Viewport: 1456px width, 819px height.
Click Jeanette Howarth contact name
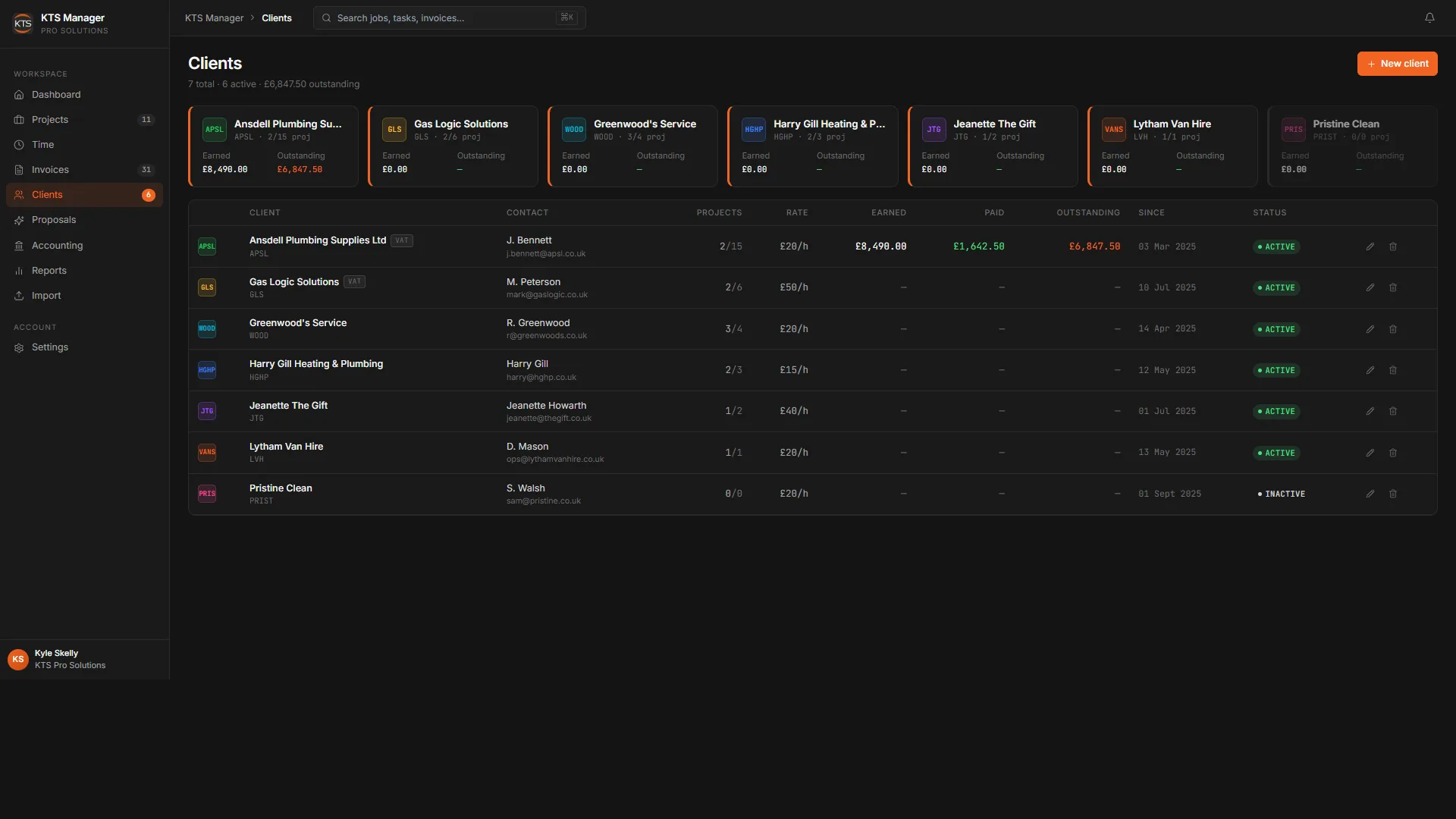546,406
